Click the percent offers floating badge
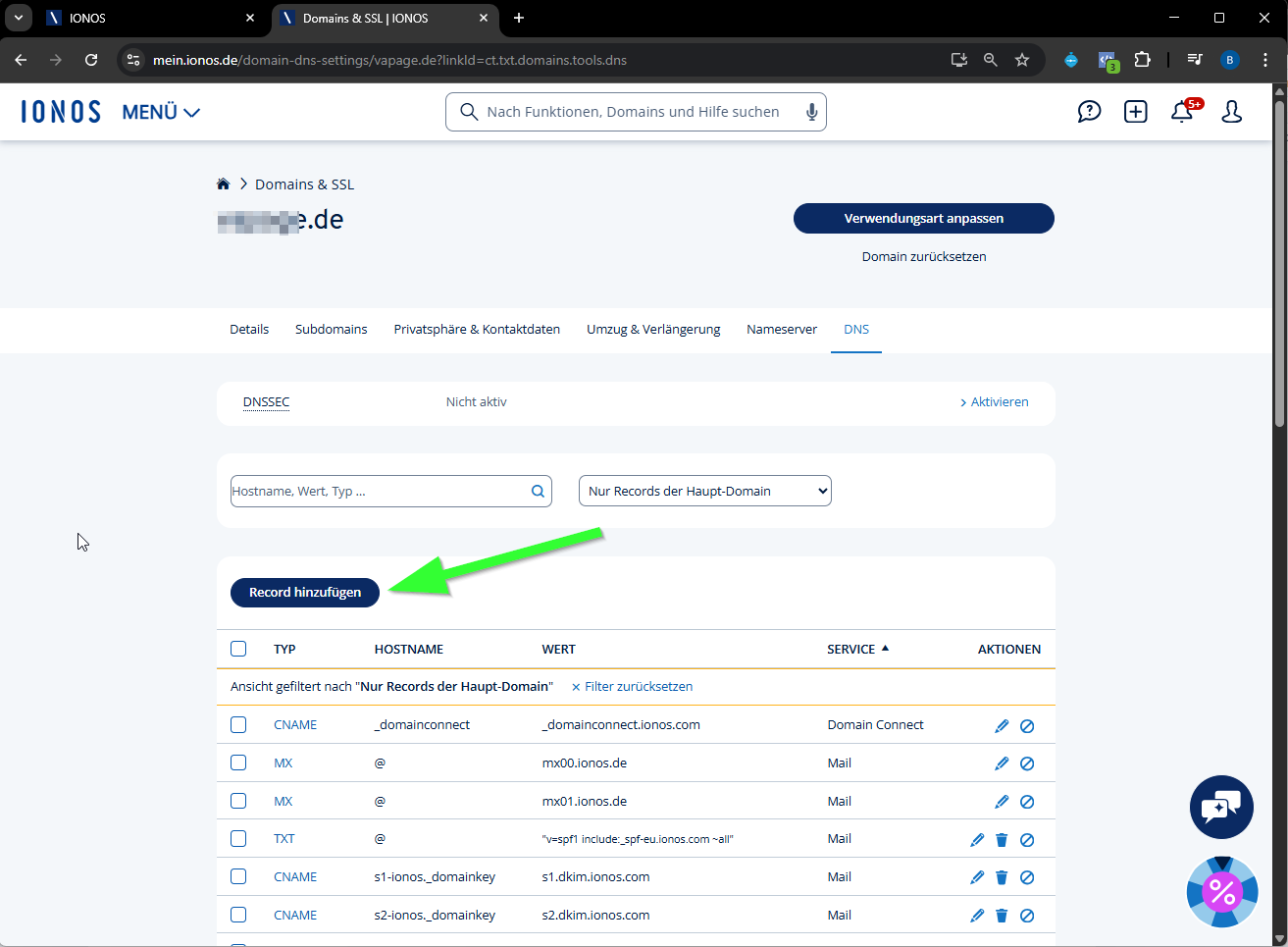Viewport: 1288px width, 947px height. (1222, 891)
